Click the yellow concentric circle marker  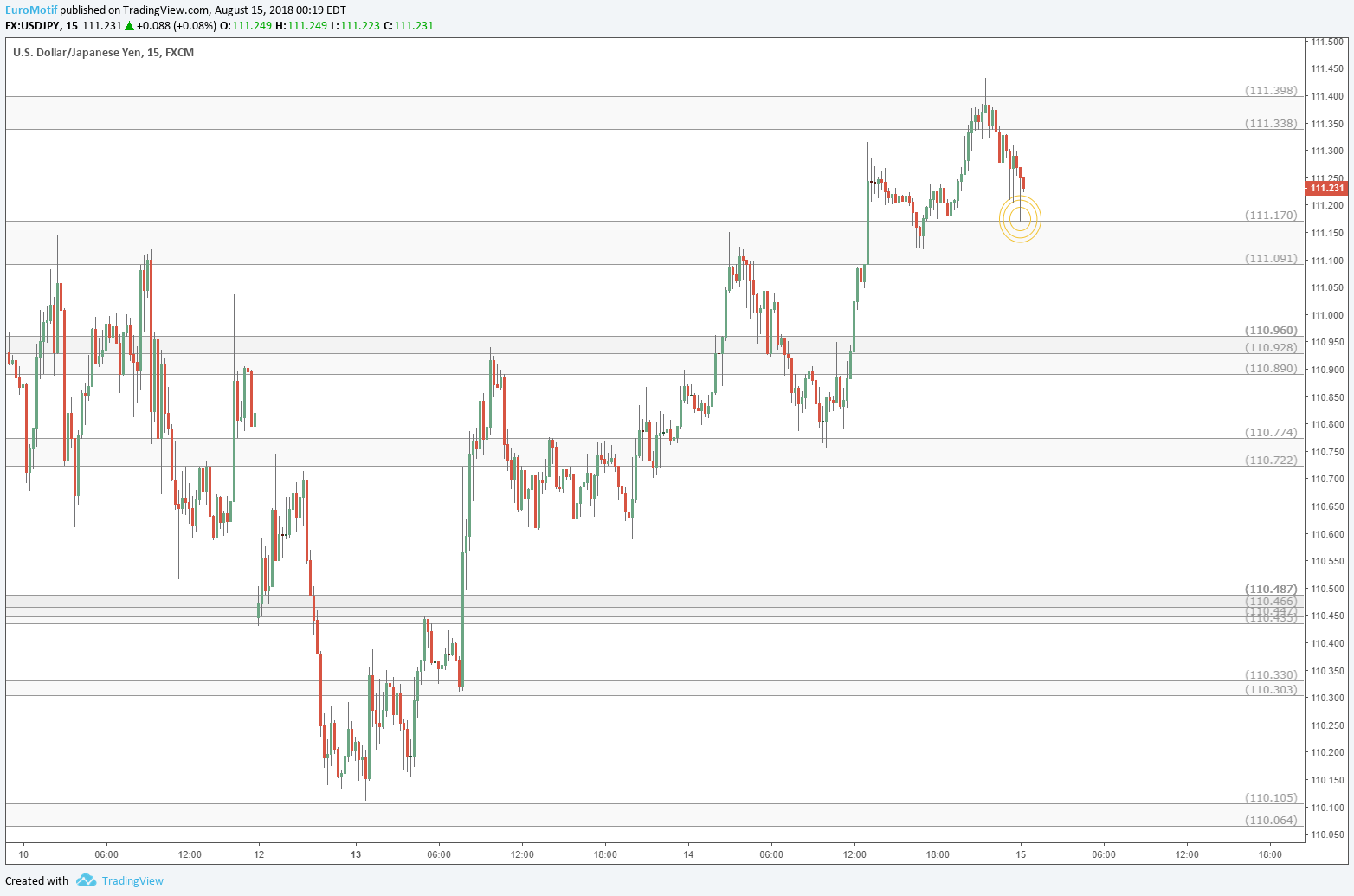tap(1020, 219)
